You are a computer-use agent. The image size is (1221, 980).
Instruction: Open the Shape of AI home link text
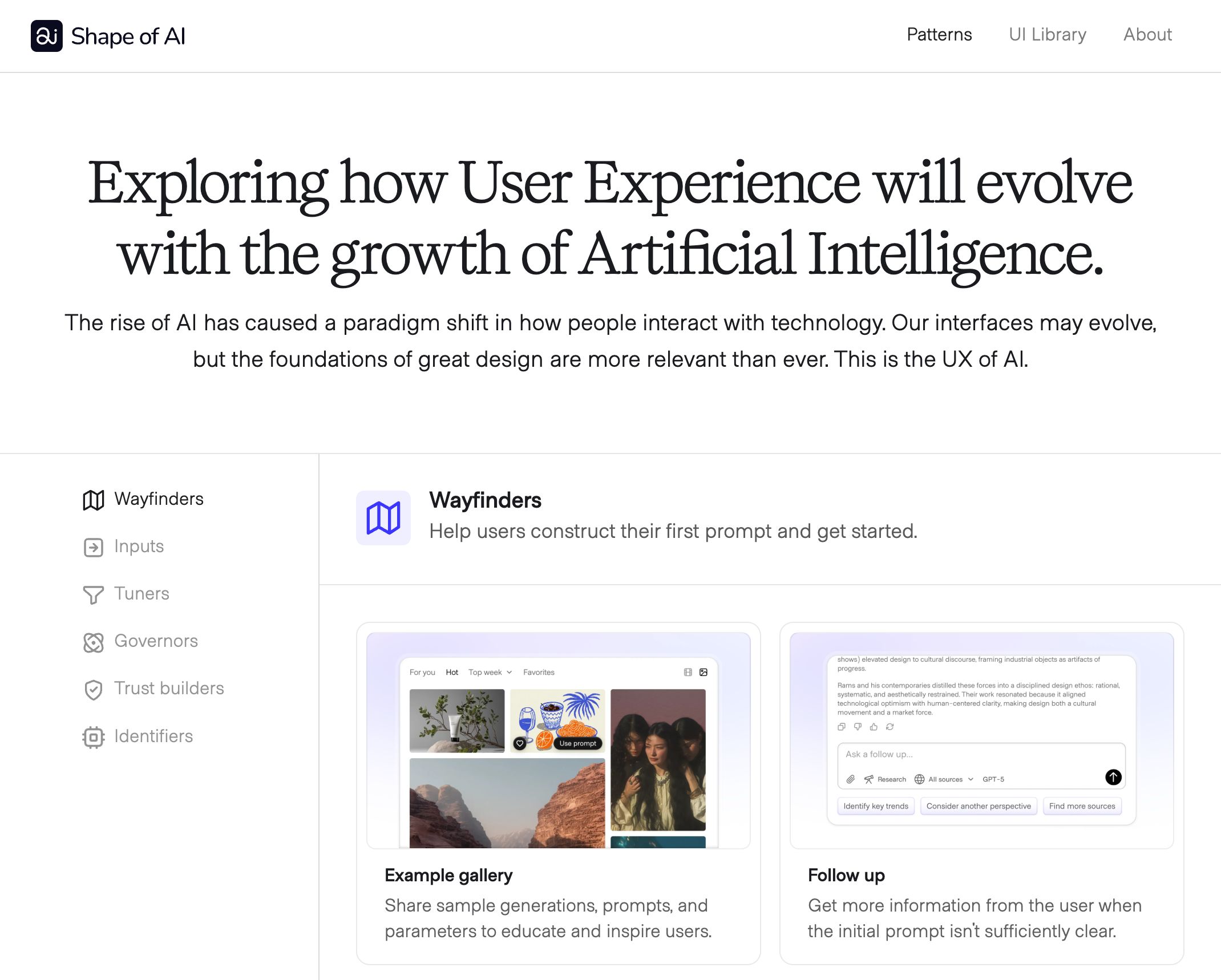pos(128,37)
